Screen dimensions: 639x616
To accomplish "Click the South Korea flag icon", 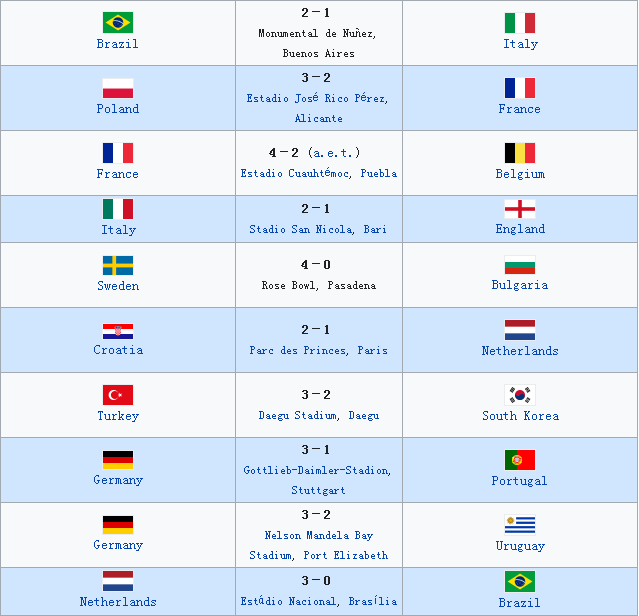I will (x=520, y=395).
